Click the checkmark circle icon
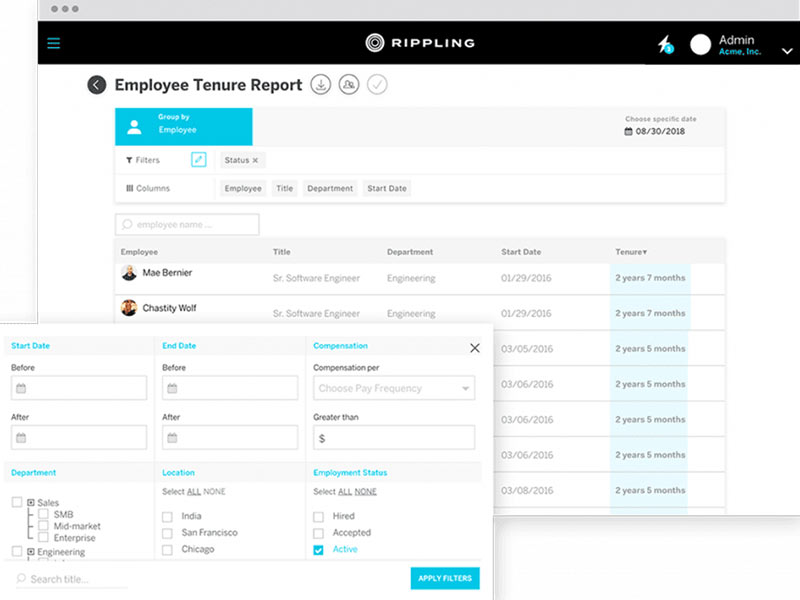The height and width of the screenshot is (600, 800). point(377,85)
